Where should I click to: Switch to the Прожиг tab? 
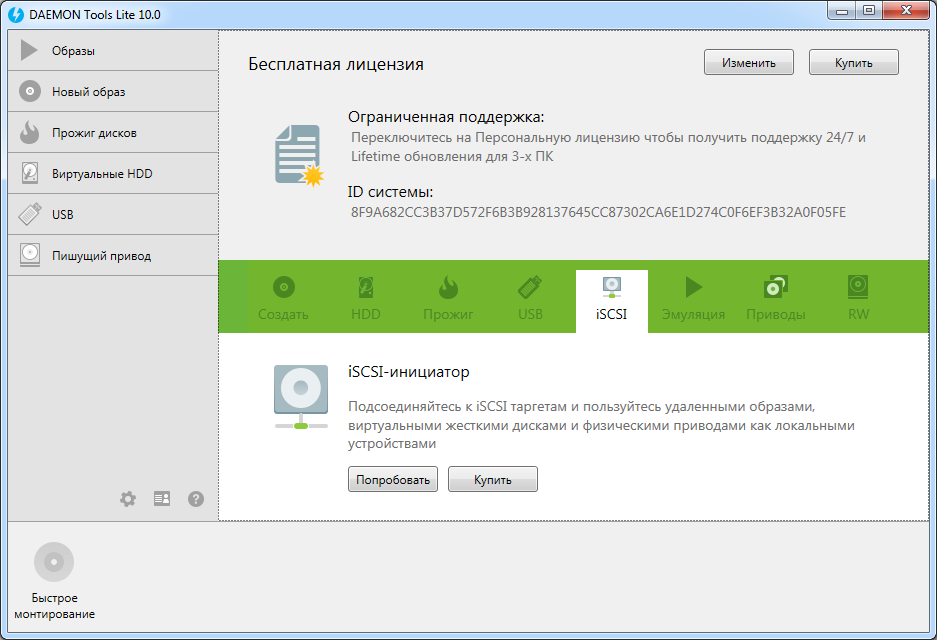[x=448, y=298]
